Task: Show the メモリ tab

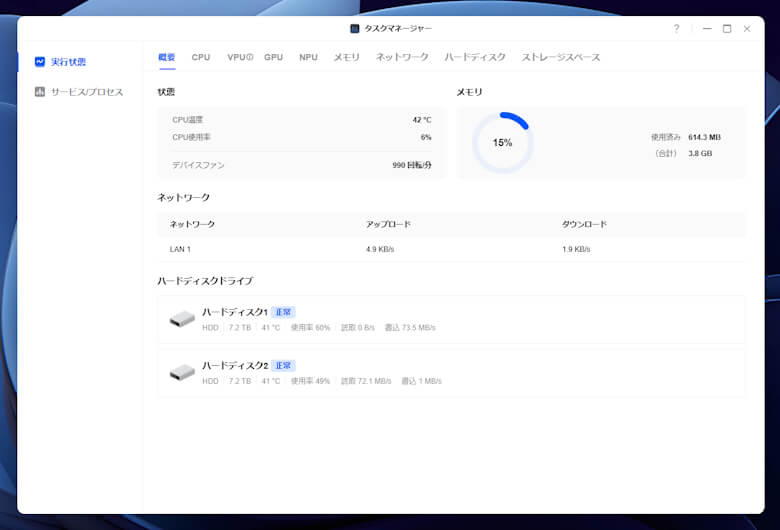Action: pos(346,58)
